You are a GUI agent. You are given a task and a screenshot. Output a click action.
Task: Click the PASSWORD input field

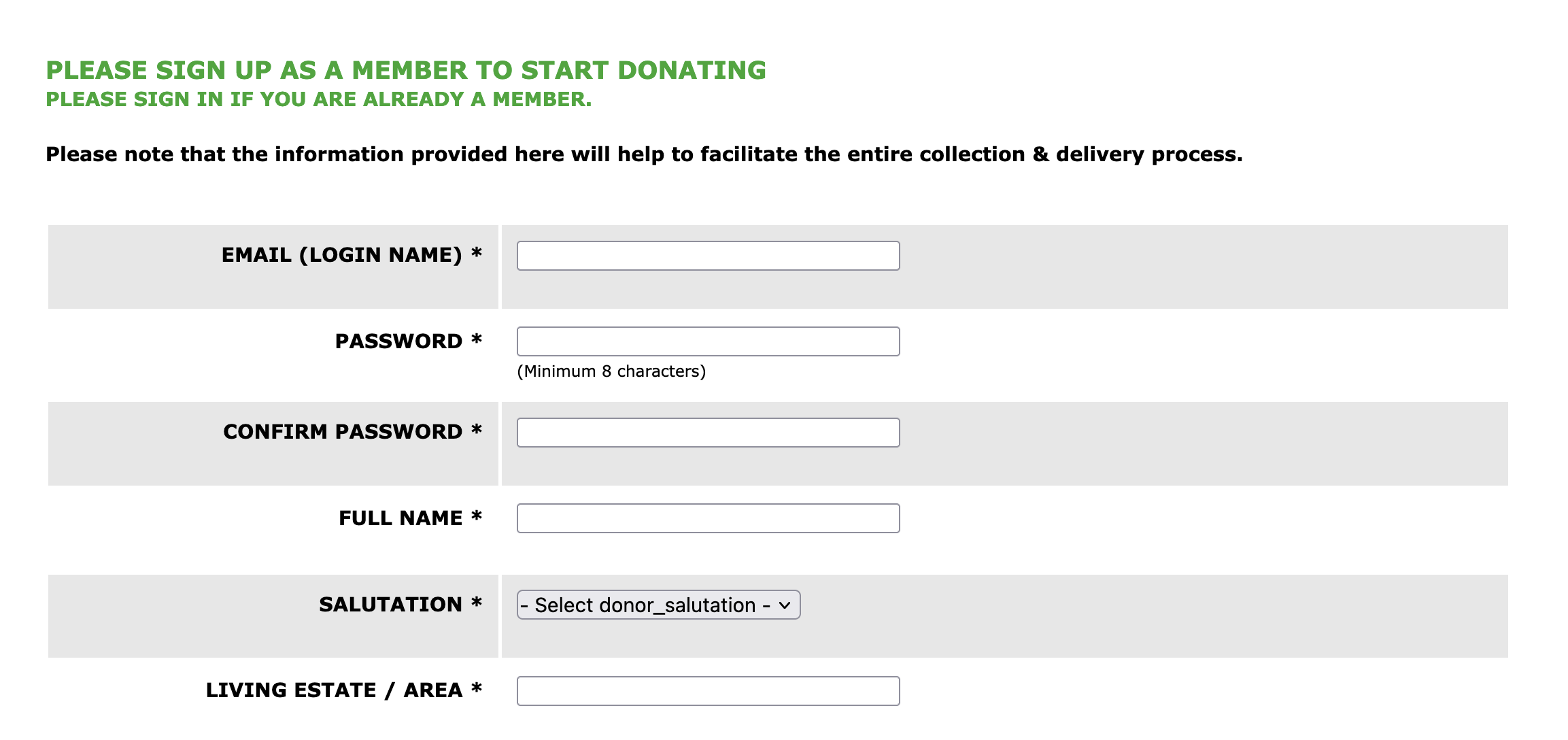709,342
